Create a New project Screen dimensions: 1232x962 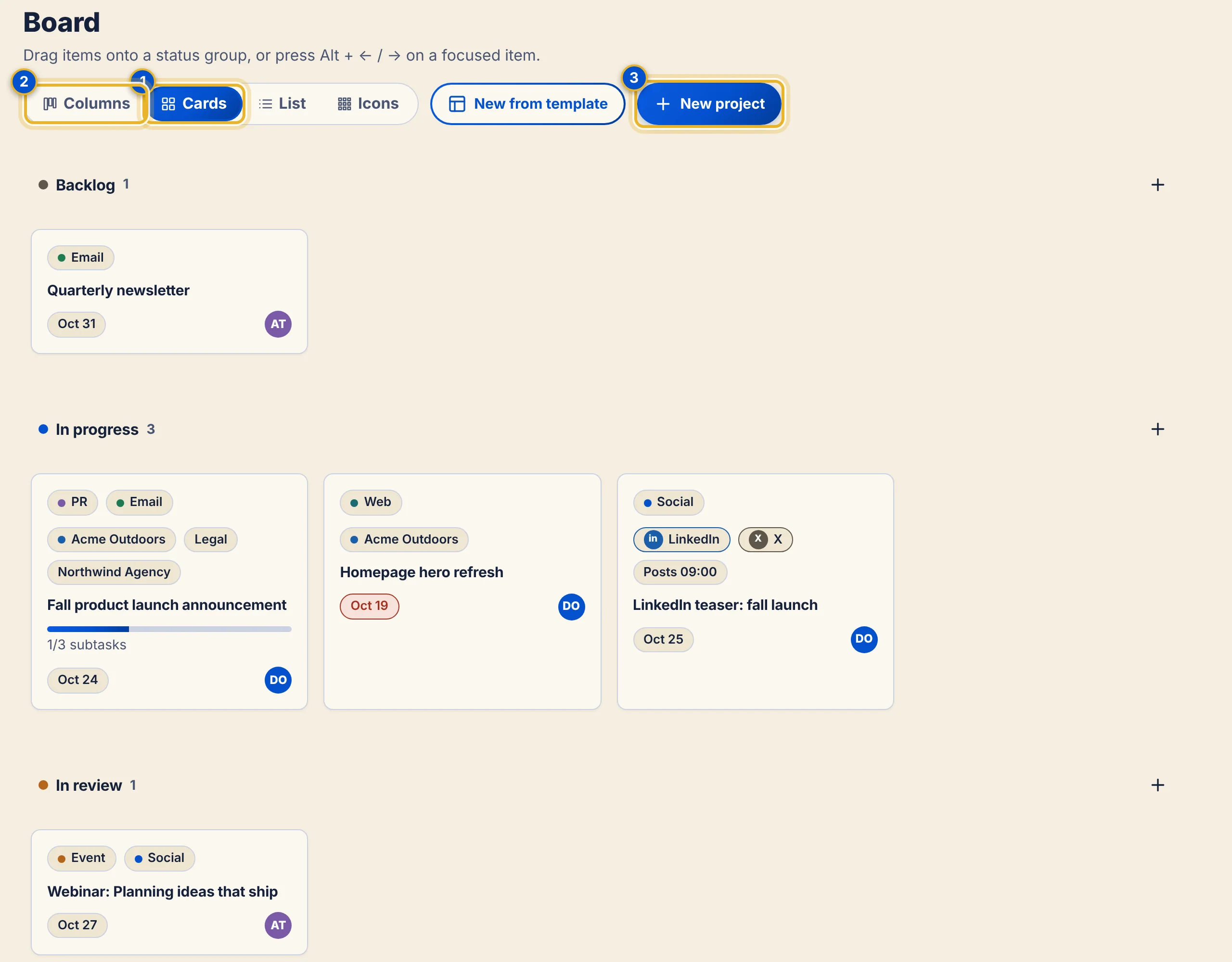(709, 104)
